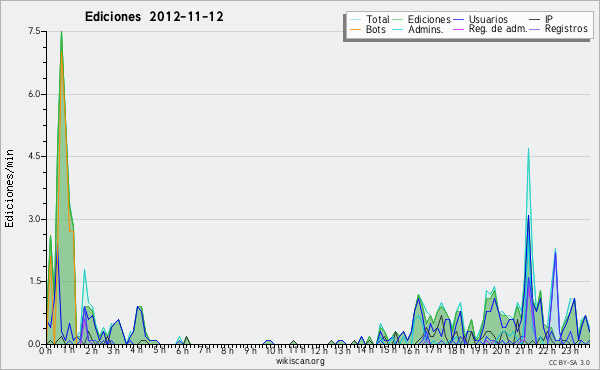Click the '0 h' x-axis label
Screen dimensions: 600x370
(x=45, y=351)
